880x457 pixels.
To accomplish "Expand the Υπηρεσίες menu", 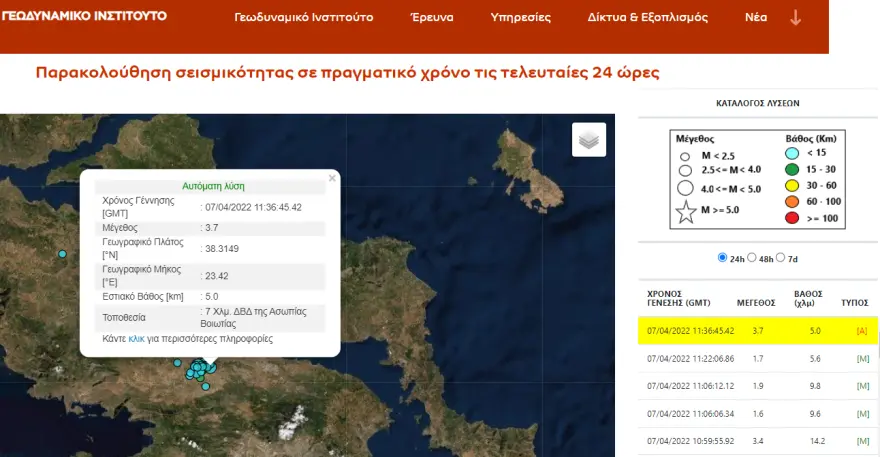I will pos(520,18).
